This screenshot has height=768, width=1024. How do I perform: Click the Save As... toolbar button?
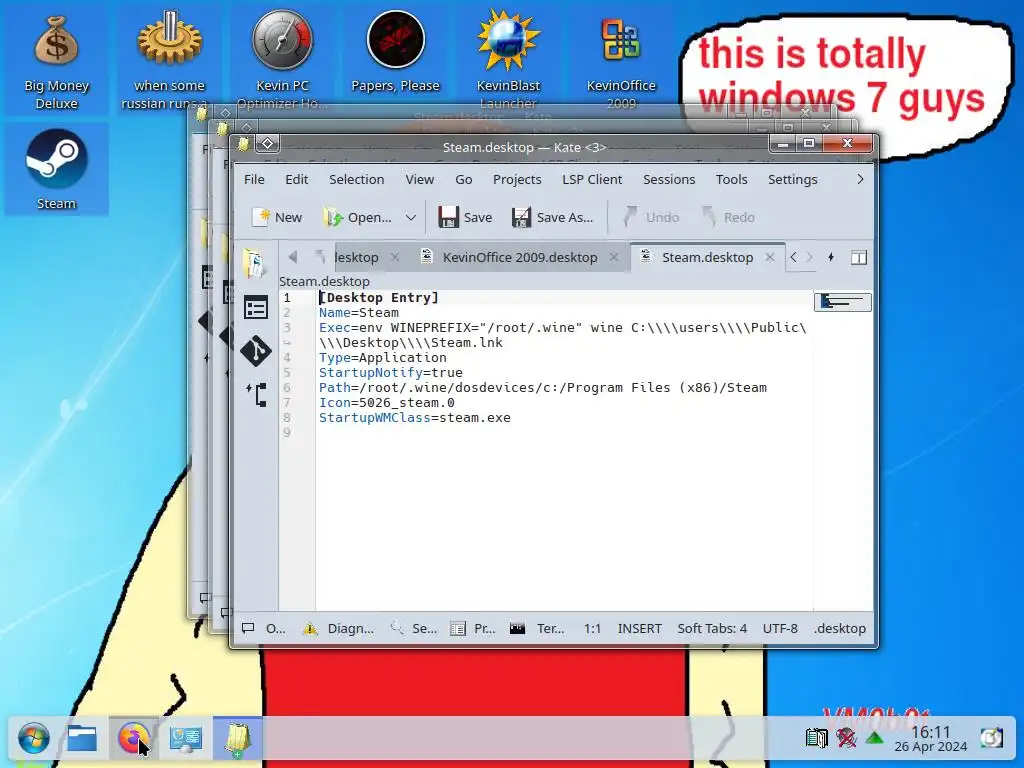[552, 217]
